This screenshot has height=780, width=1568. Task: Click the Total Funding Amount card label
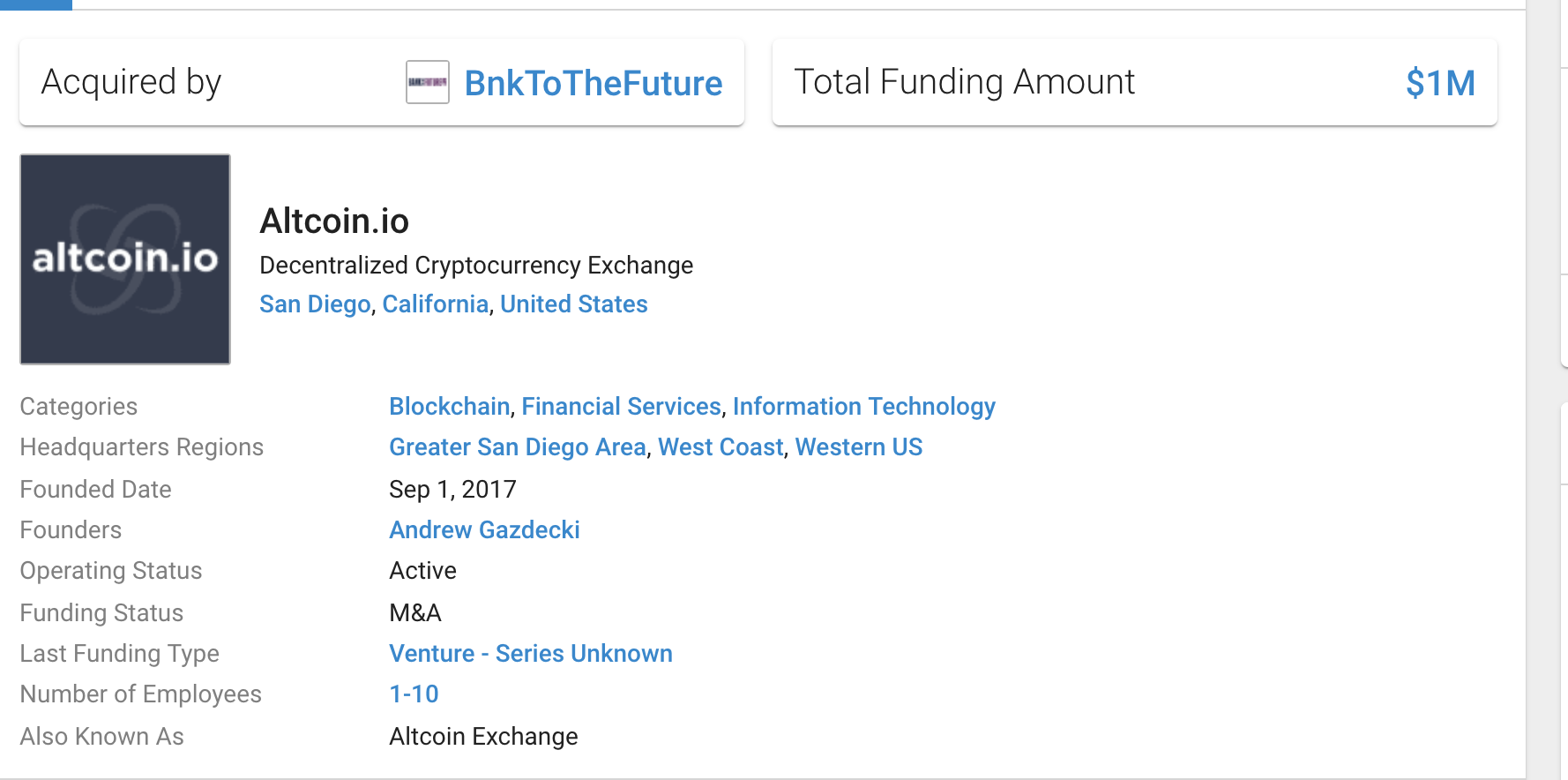click(x=964, y=82)
